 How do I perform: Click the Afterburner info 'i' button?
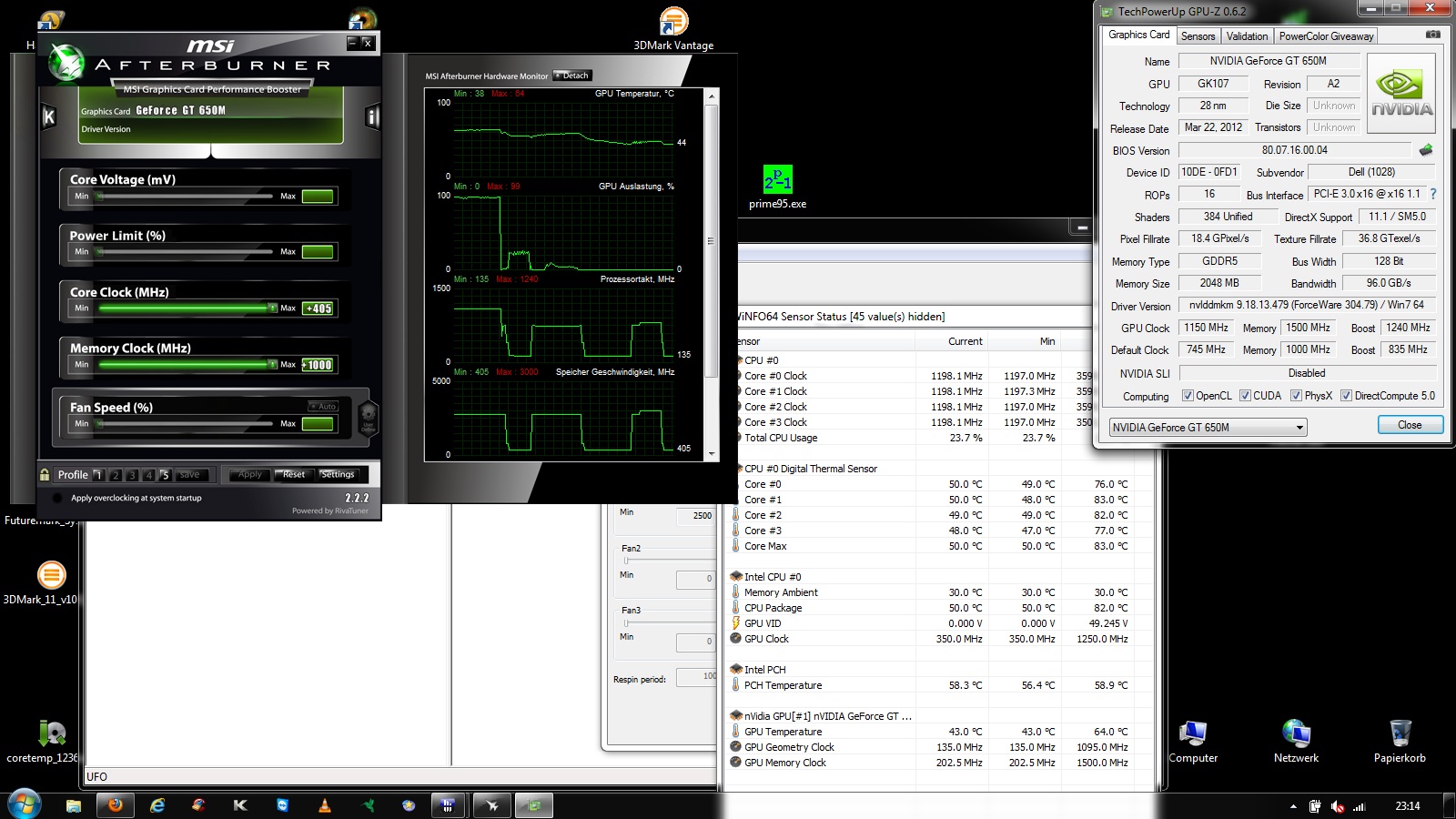coord(371,116)
